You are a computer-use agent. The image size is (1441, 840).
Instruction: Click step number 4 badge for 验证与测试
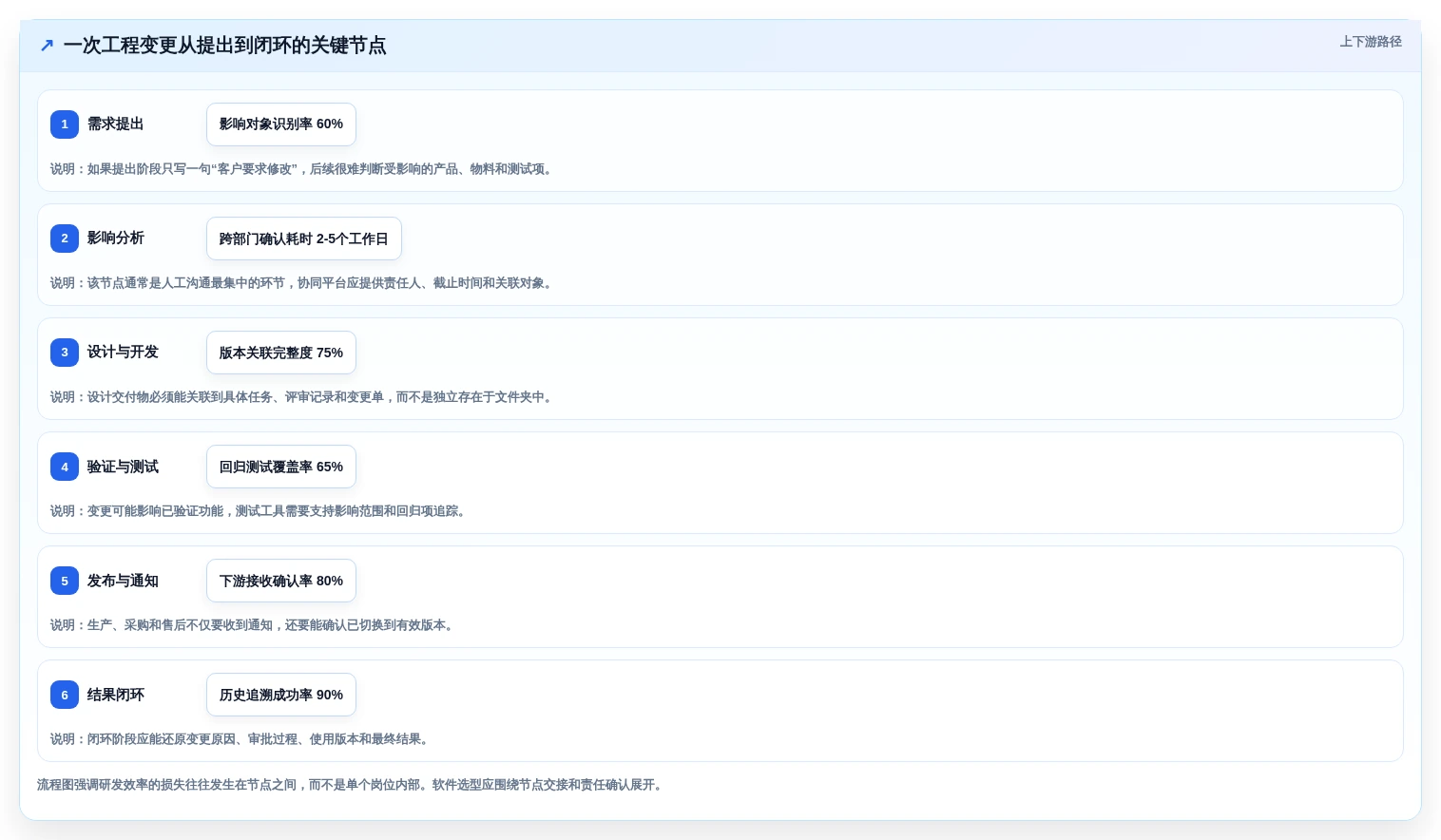point(65,467)
